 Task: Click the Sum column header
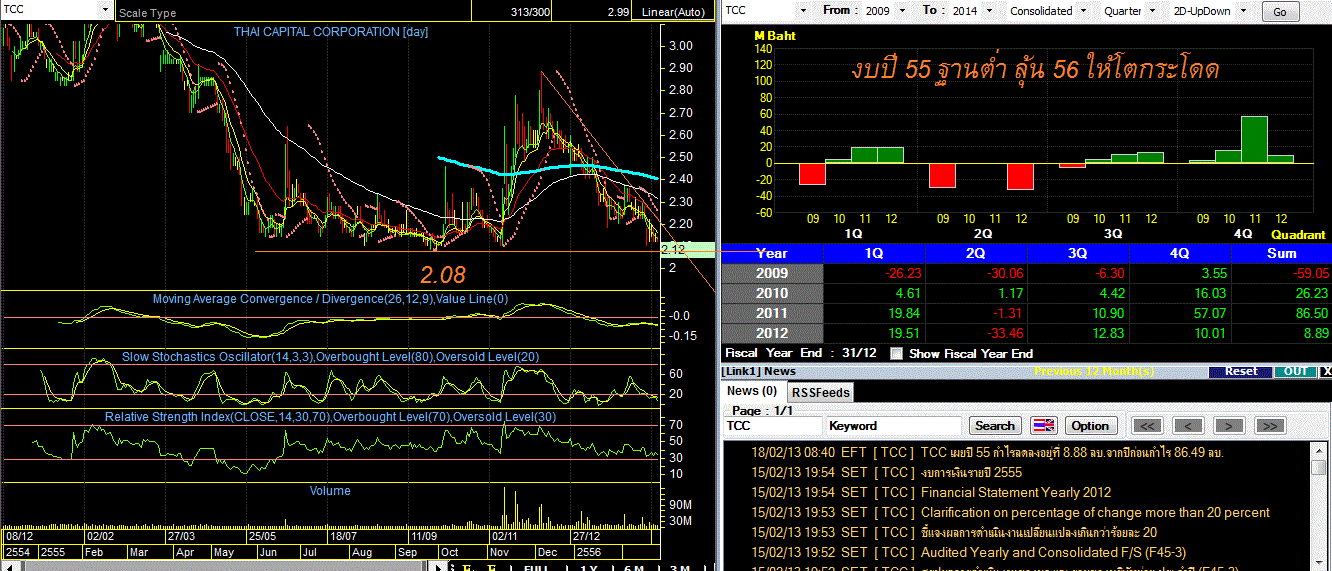point(1281,254)
